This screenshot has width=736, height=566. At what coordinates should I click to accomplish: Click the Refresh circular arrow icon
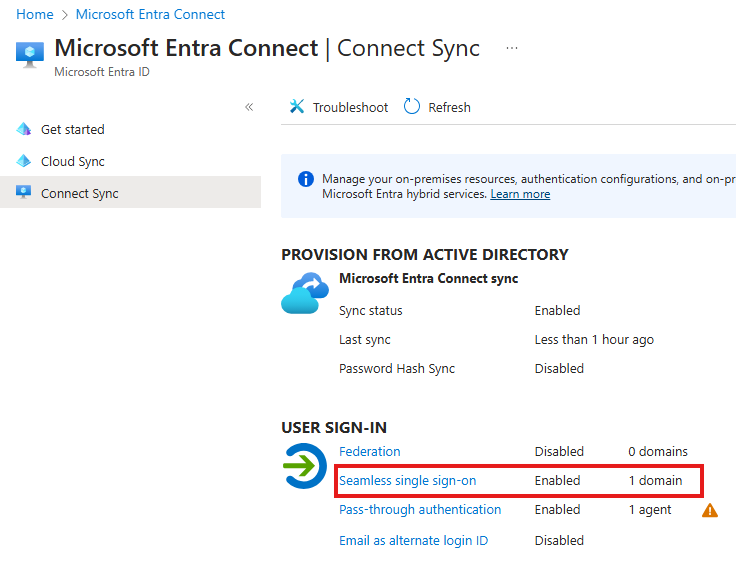412,107
